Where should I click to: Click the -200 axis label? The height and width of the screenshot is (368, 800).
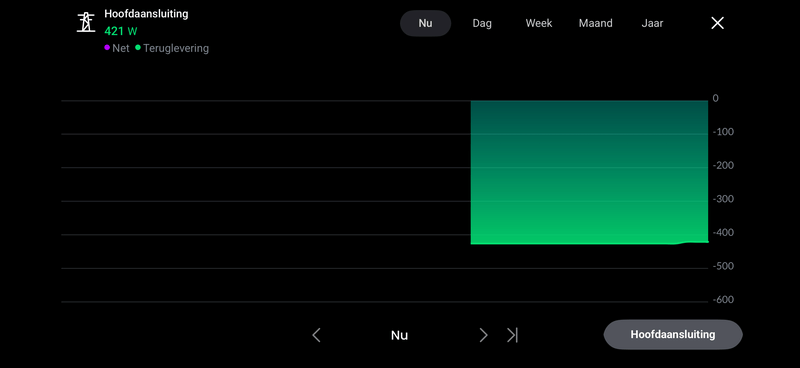tap(723, 165)
